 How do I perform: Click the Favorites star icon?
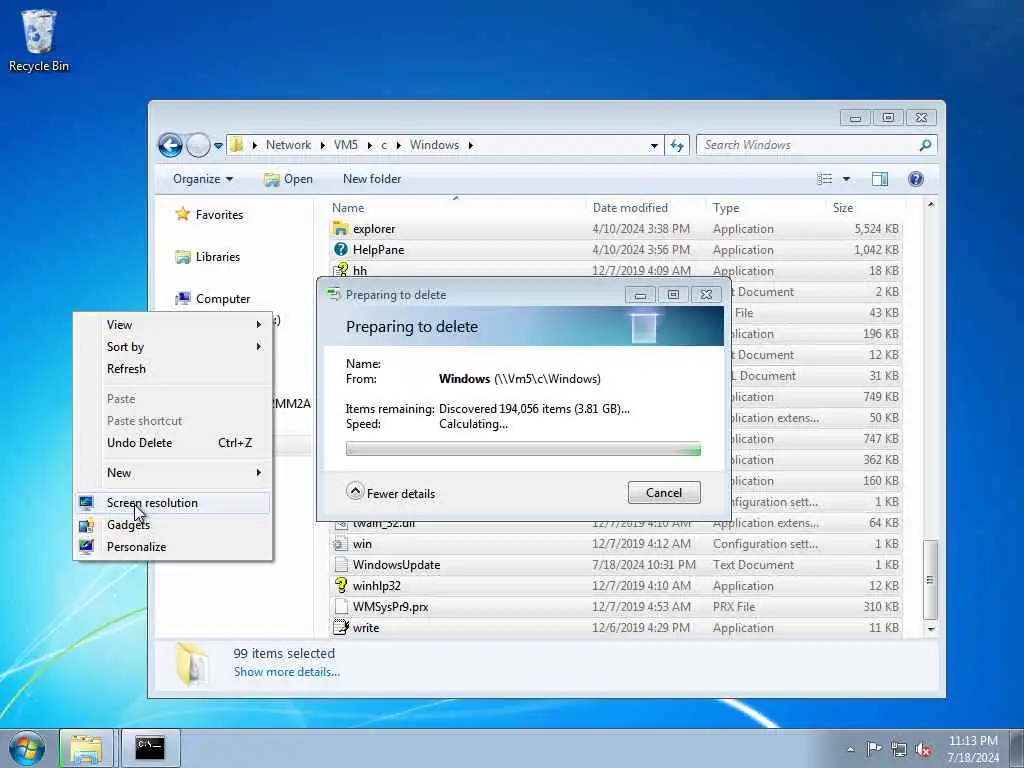click(x=183, y=214)
